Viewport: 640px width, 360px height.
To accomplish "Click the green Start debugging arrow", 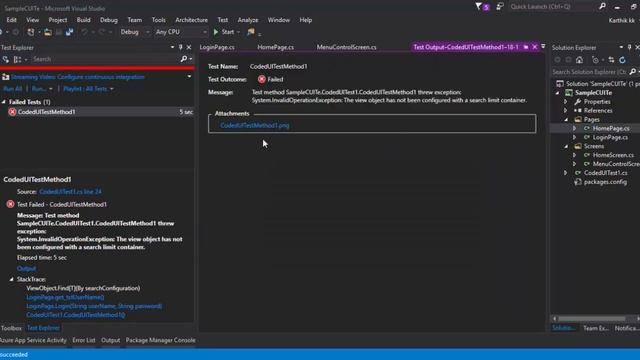I will [x=216, y=32].
